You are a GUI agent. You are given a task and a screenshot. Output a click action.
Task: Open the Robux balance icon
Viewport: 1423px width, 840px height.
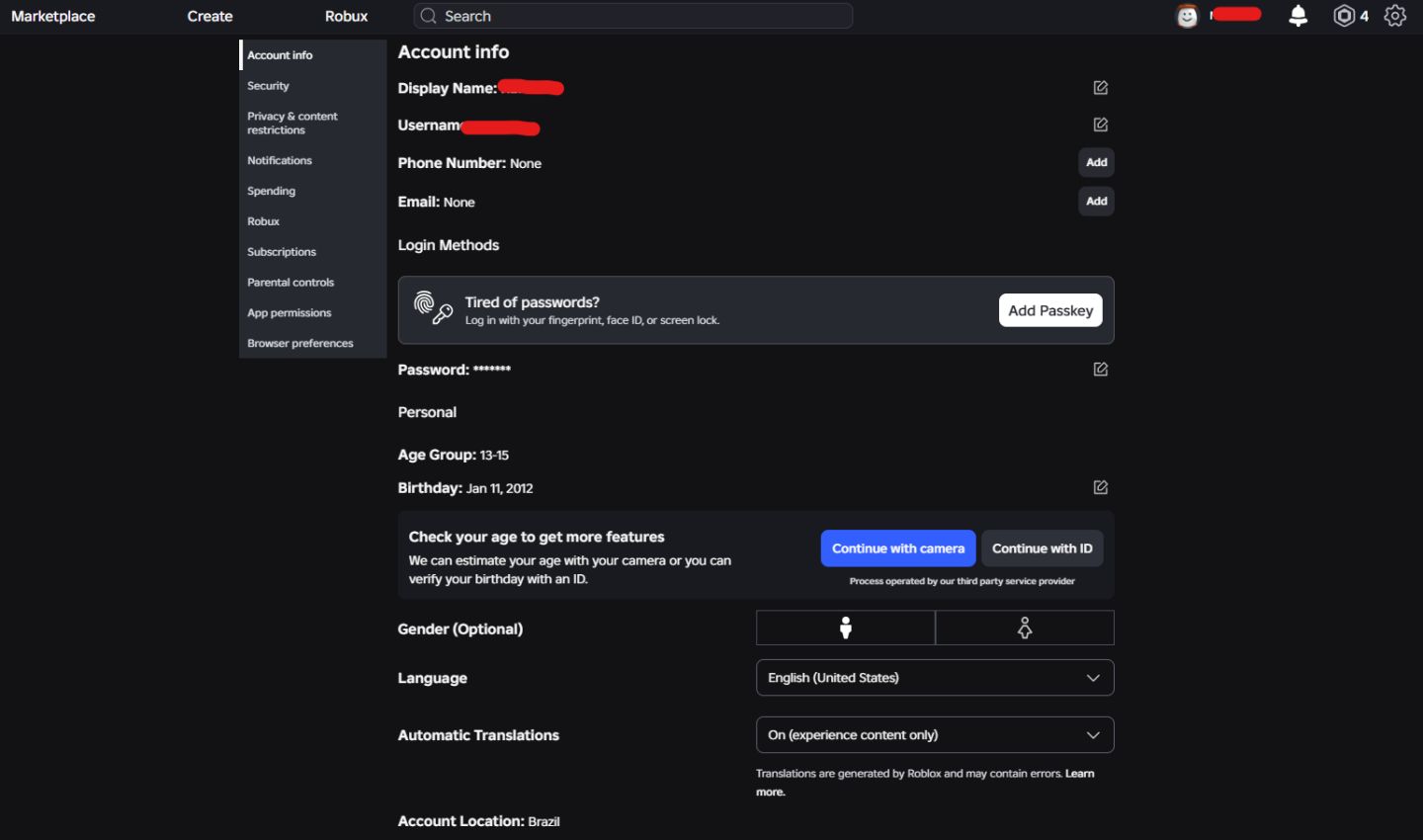click(x=1344, y=16)
